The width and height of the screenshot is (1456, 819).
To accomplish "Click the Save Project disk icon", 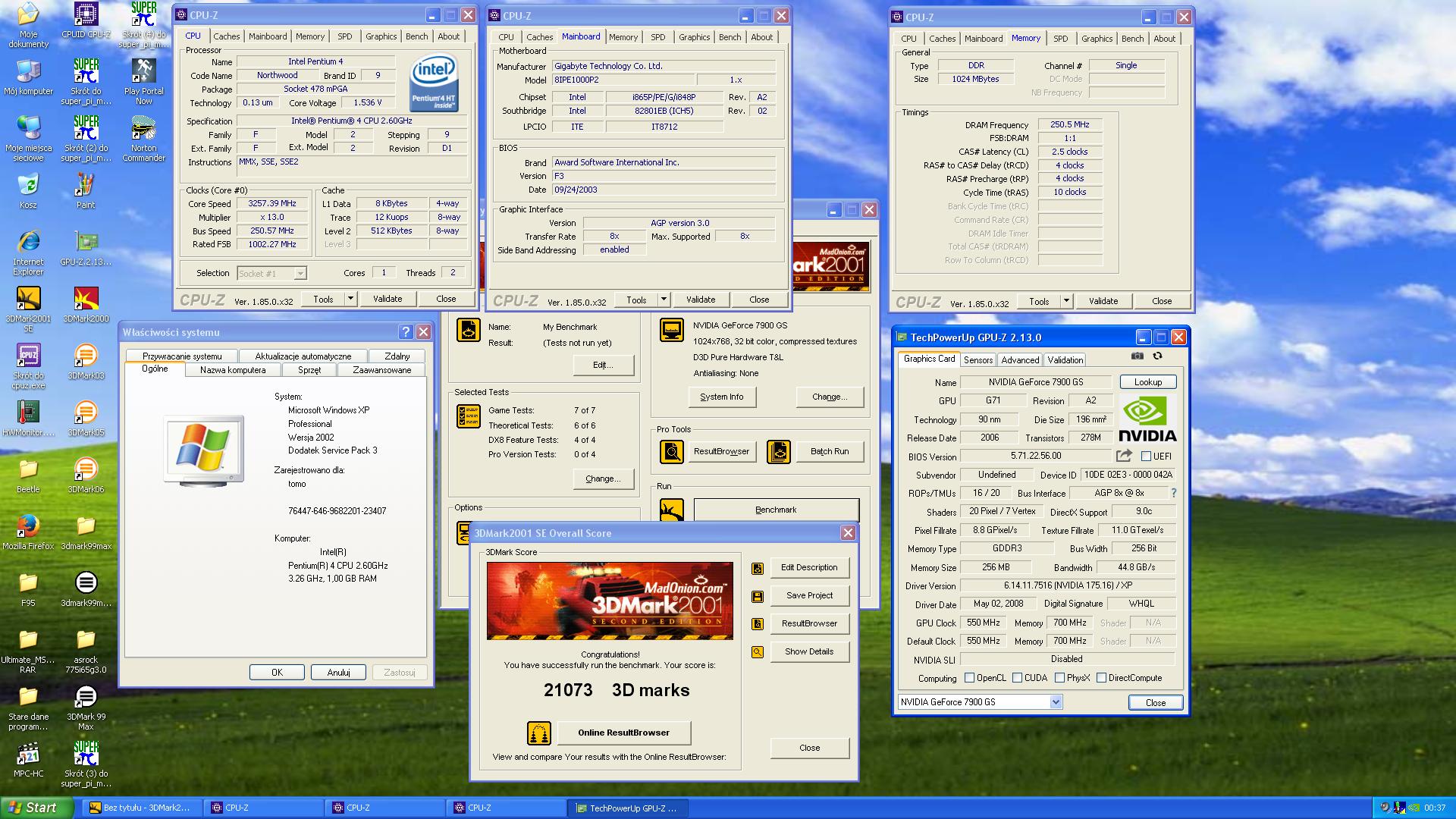I will coord(757,596).
